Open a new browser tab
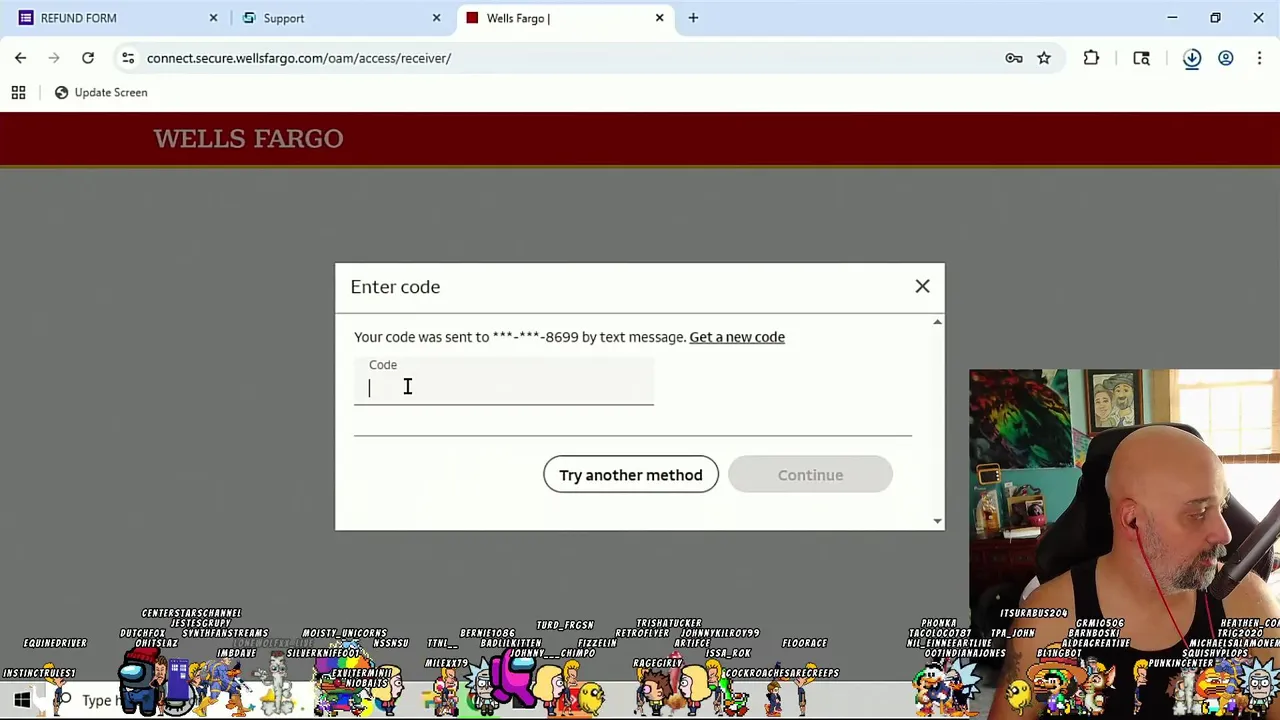Screen dimensions: 1280x720 click(x=693, y=18)
